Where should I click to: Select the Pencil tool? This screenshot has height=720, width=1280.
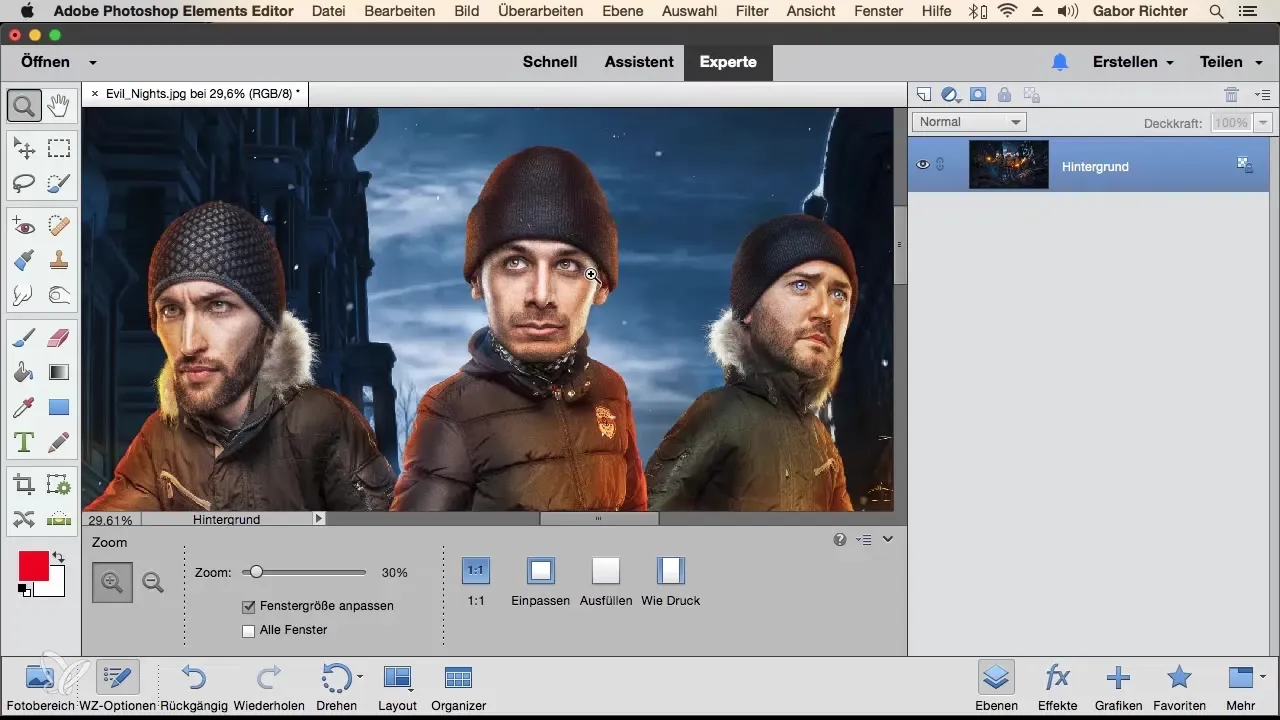click(x=59, y=441)
